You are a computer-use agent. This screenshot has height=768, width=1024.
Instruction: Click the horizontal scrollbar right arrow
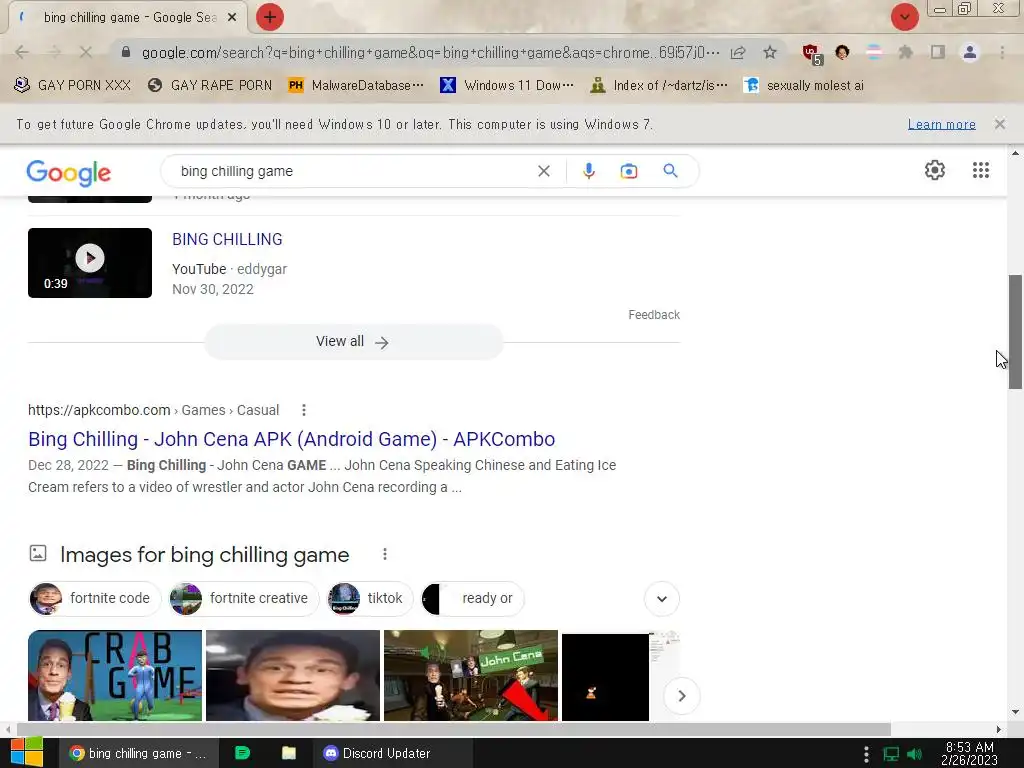[999, 729]
